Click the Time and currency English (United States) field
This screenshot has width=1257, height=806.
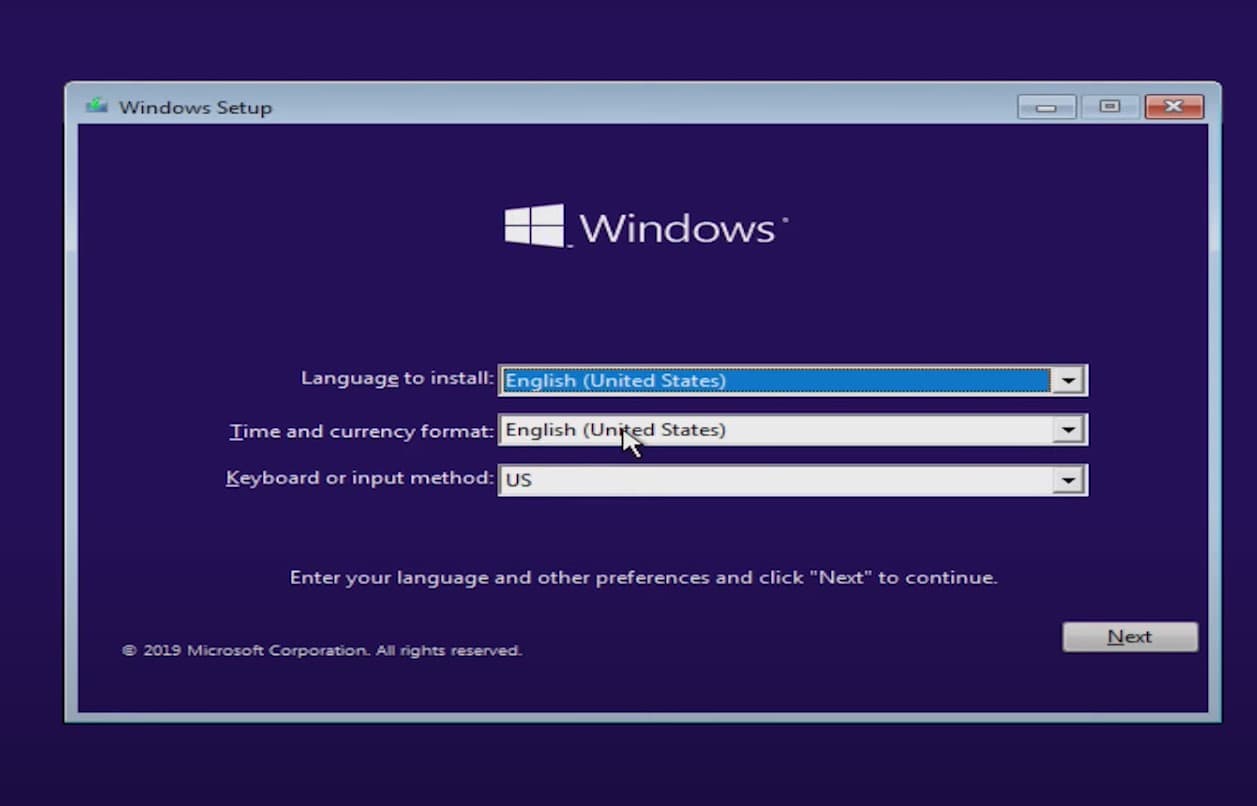(x=775, y=430)
